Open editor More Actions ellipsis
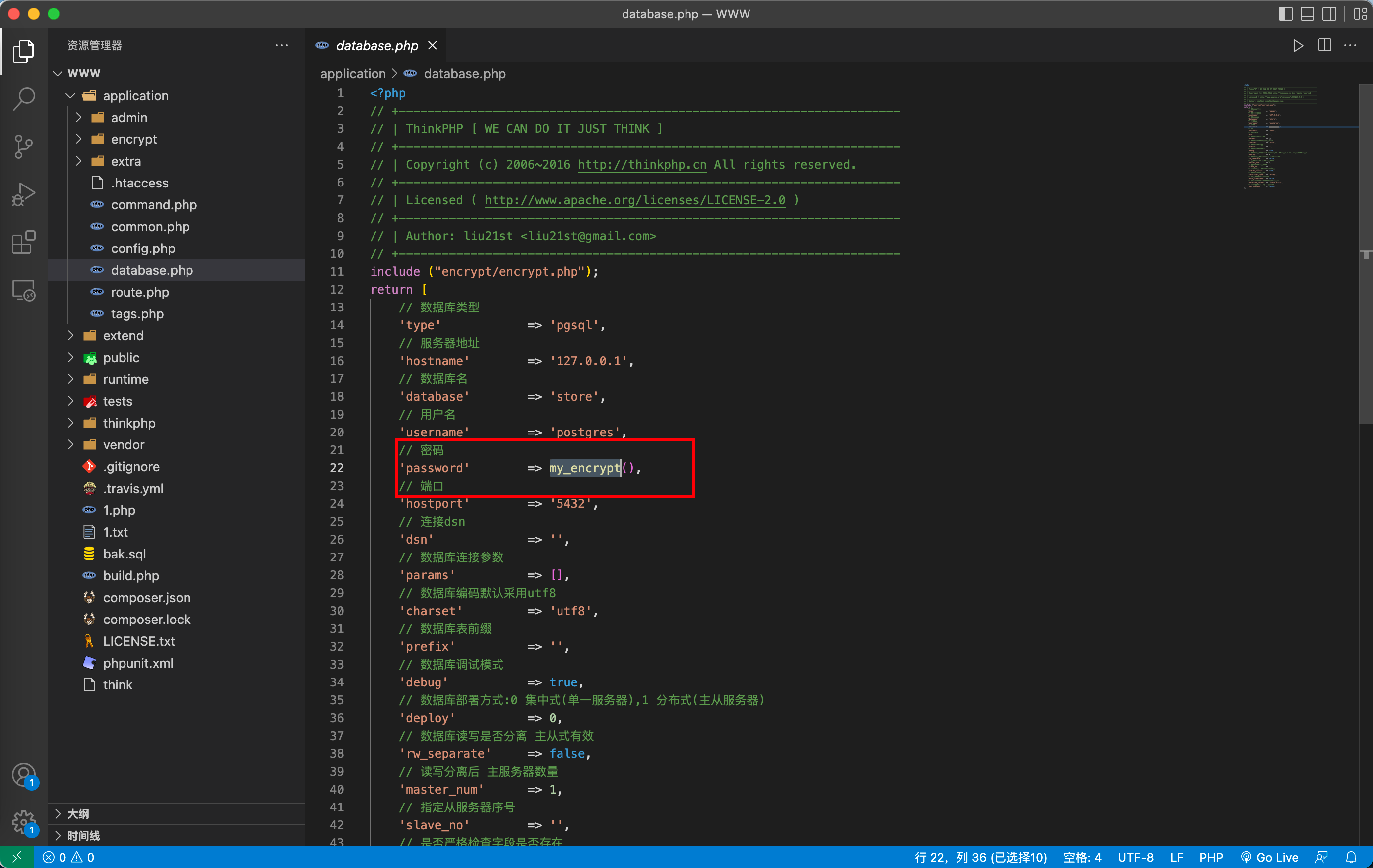This screenshot has height=868, width=1373. tap(1350, 45)
